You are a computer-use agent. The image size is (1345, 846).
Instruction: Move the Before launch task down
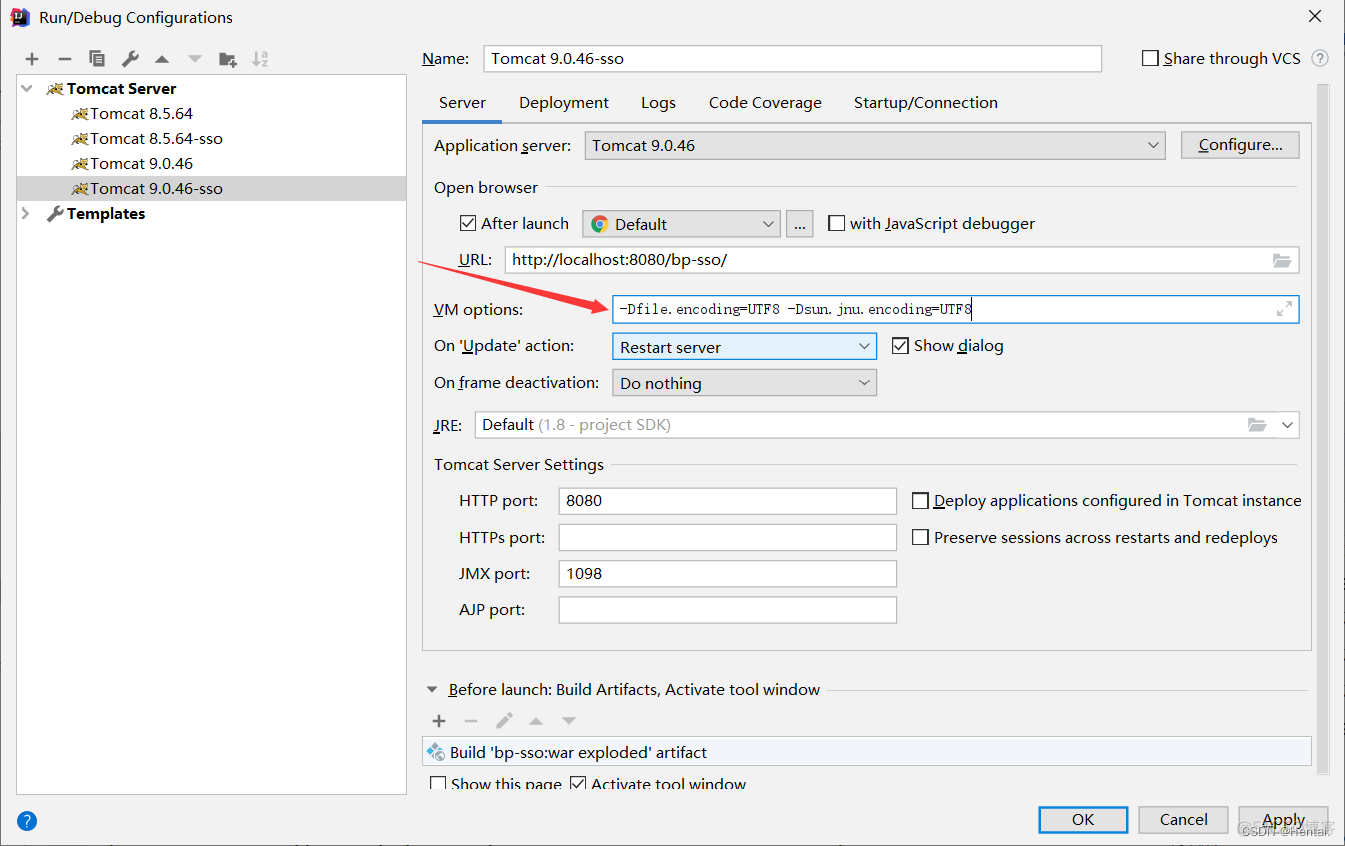pyautogui.click(x=569, y=720)
